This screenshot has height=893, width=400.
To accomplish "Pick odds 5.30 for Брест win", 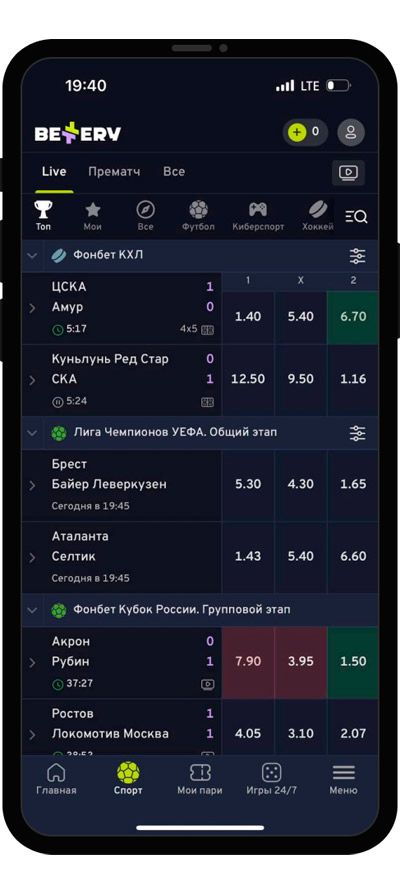I will pyautogui.click(x=248, y=485).
